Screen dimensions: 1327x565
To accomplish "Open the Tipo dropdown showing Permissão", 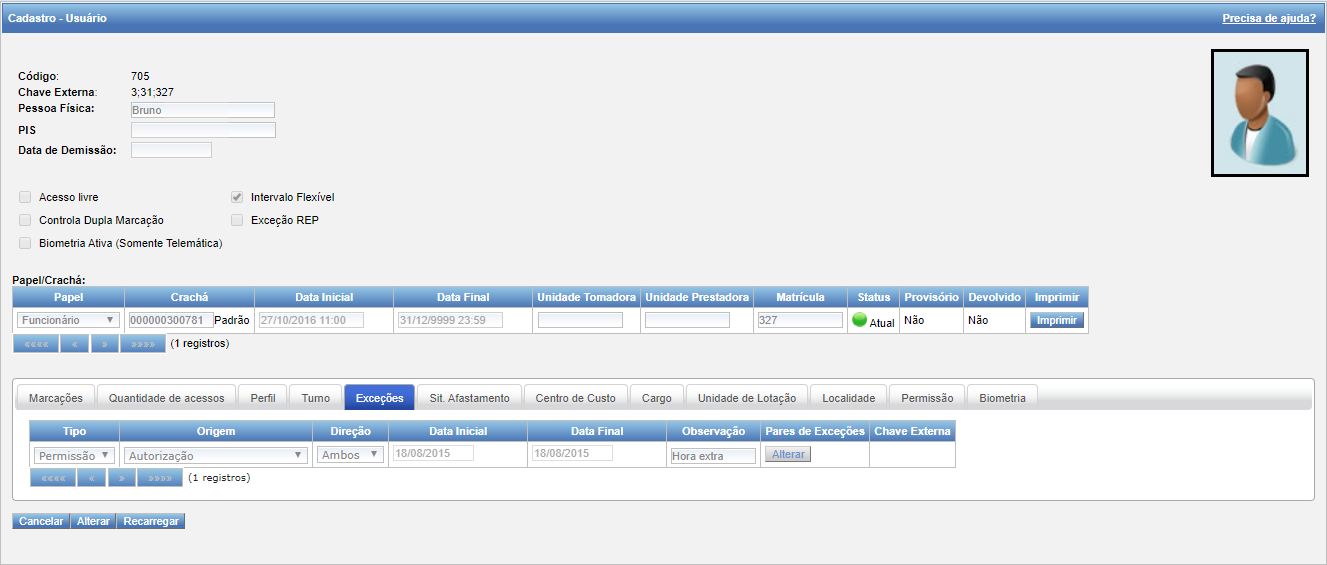I will click(x=74, y=455).
